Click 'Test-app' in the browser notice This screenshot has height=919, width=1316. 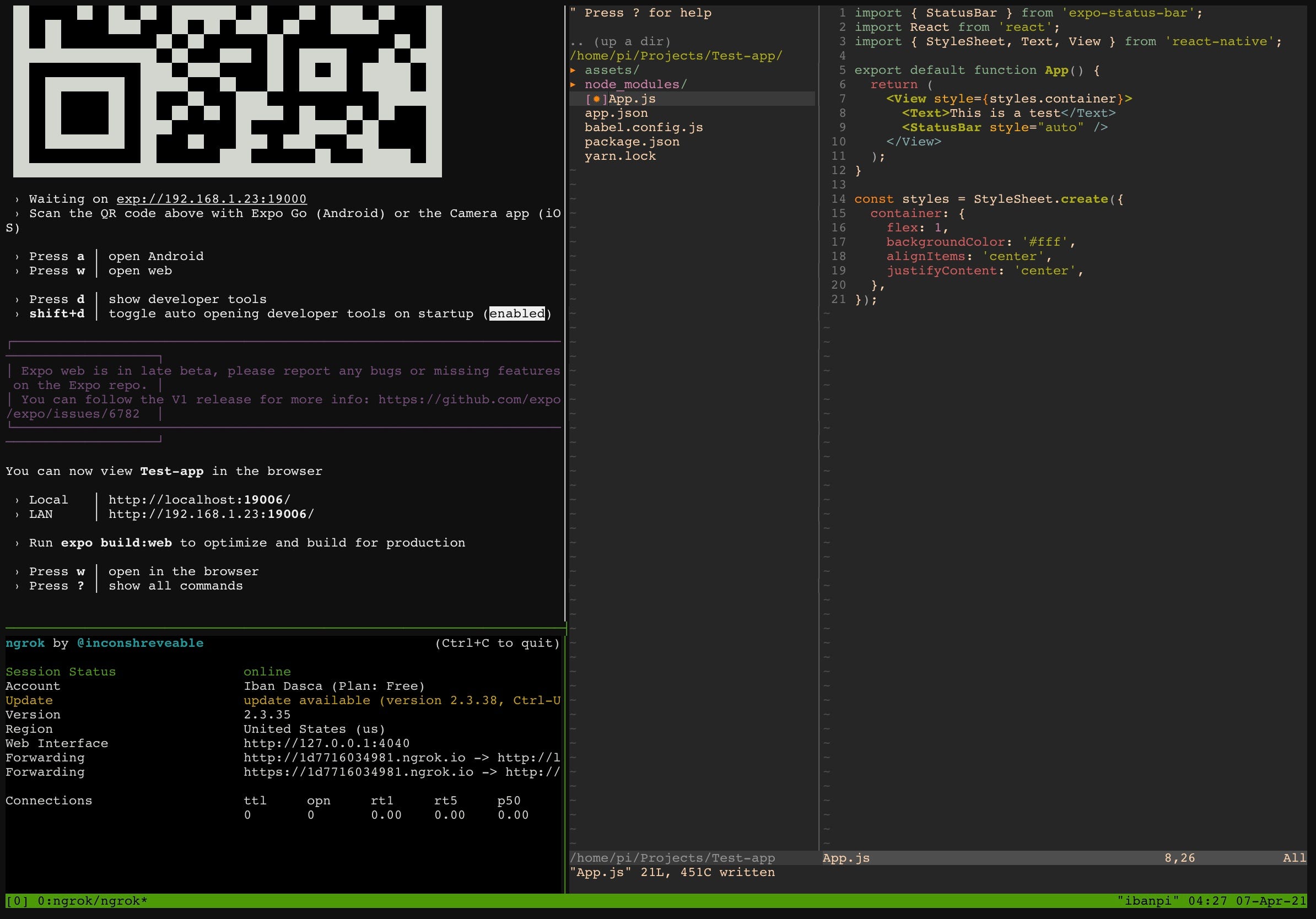point(172,471)
